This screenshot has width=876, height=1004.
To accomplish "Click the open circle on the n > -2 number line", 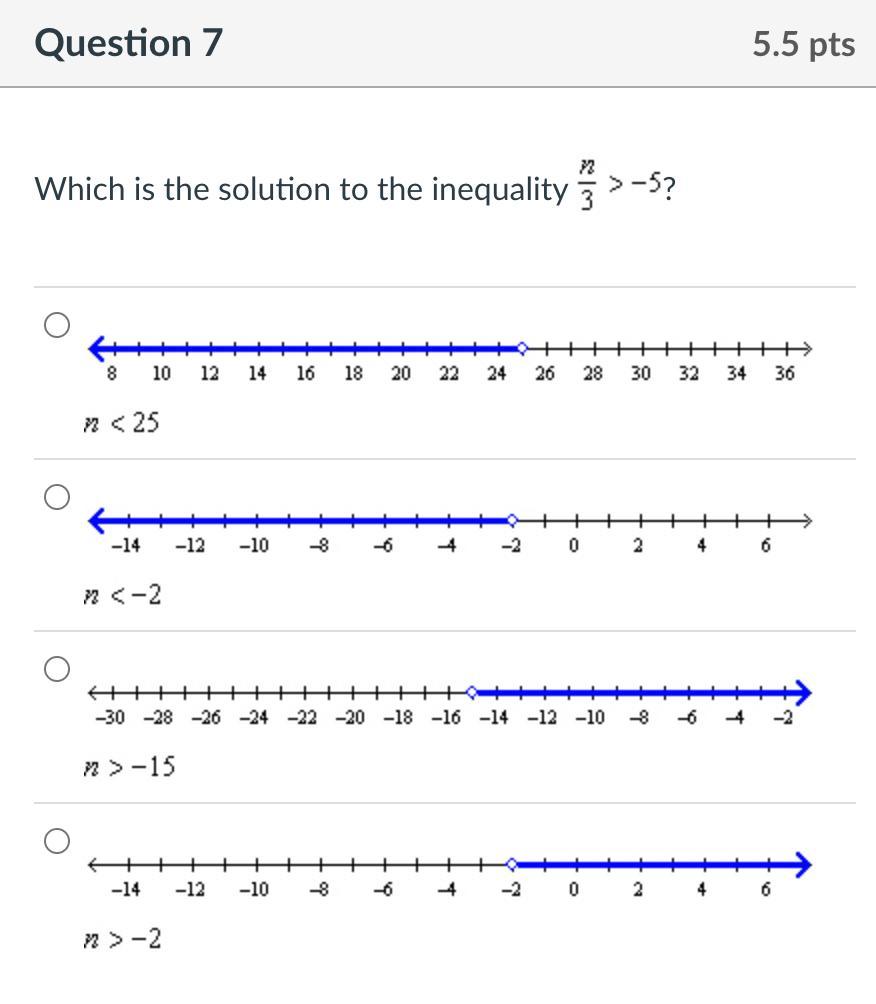I will point(512,863).
